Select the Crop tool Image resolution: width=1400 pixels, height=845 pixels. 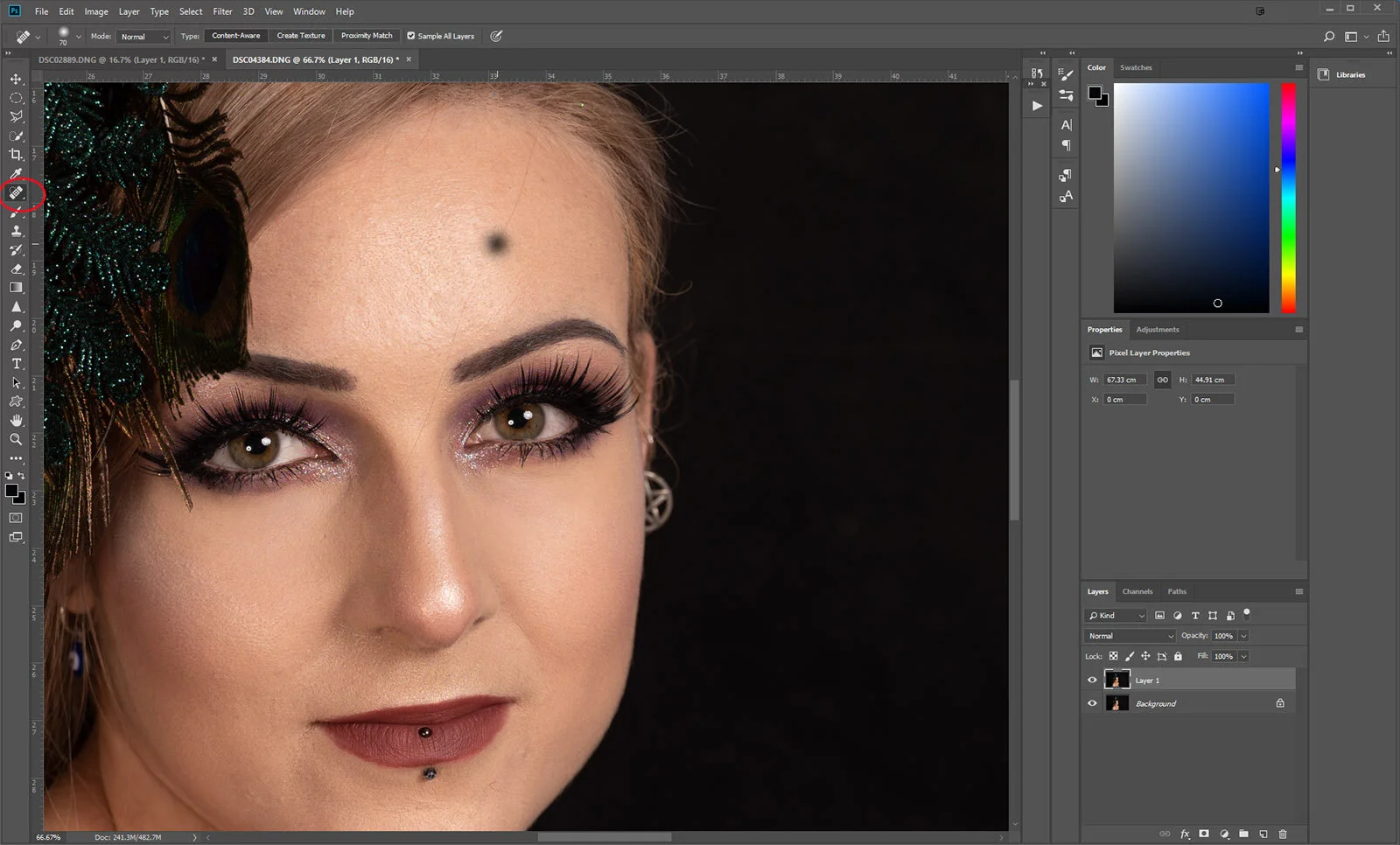16,155
